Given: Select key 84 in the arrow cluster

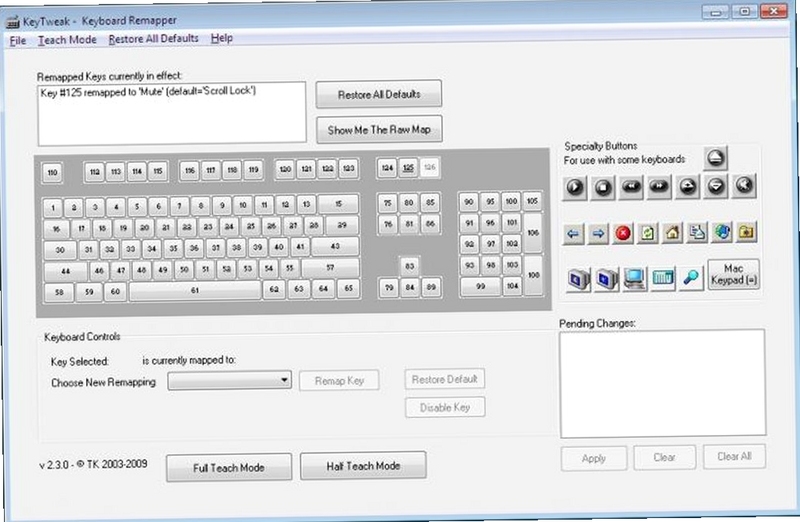Looking at the screenshot, I should [x=410, y=287].
